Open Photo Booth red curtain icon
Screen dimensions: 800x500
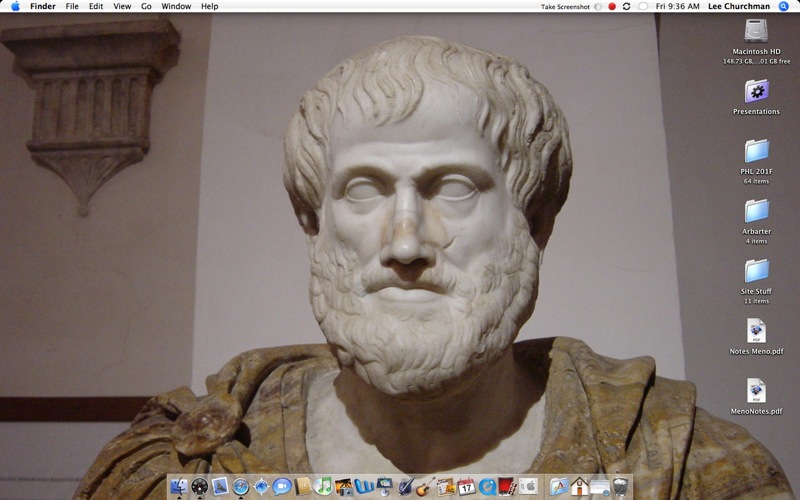point(508,486)
